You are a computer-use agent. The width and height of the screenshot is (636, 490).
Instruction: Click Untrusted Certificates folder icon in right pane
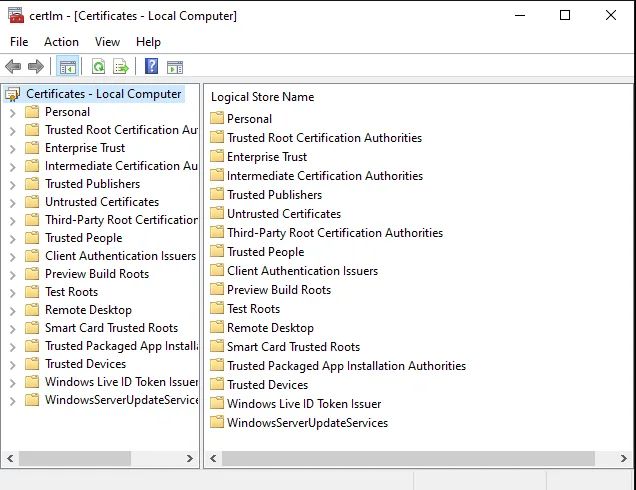(x=217, y=213)
